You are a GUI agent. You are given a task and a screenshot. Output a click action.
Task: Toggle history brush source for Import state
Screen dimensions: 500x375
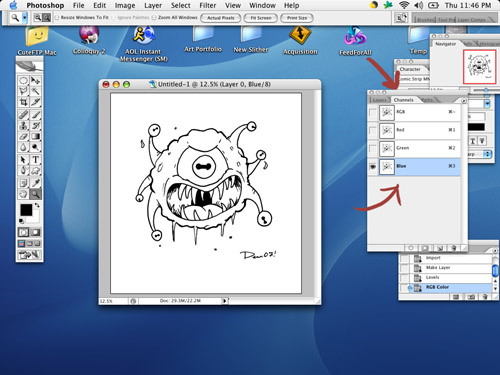coord(404,258)
